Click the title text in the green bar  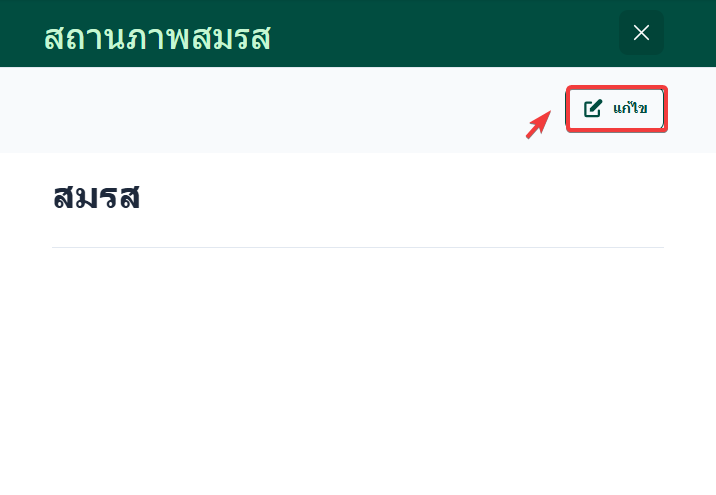tap(157, 37)
